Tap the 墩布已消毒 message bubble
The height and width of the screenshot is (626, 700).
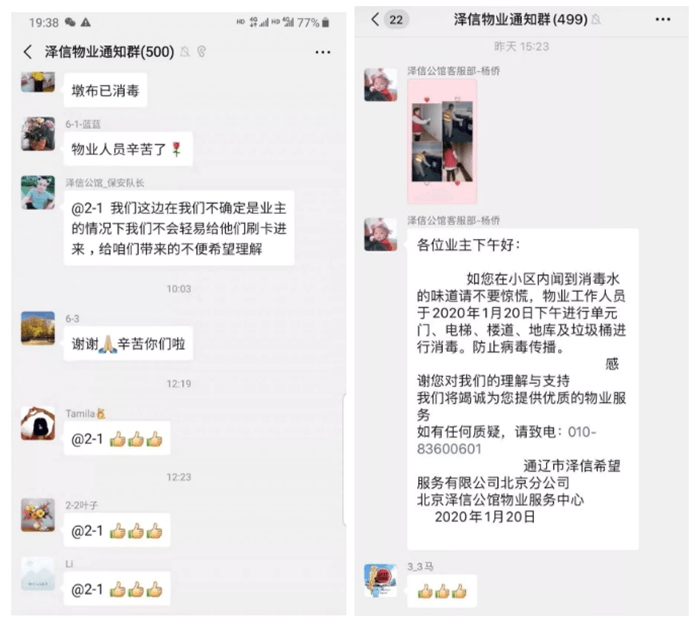pyautogui.click(x=105, y=91)
